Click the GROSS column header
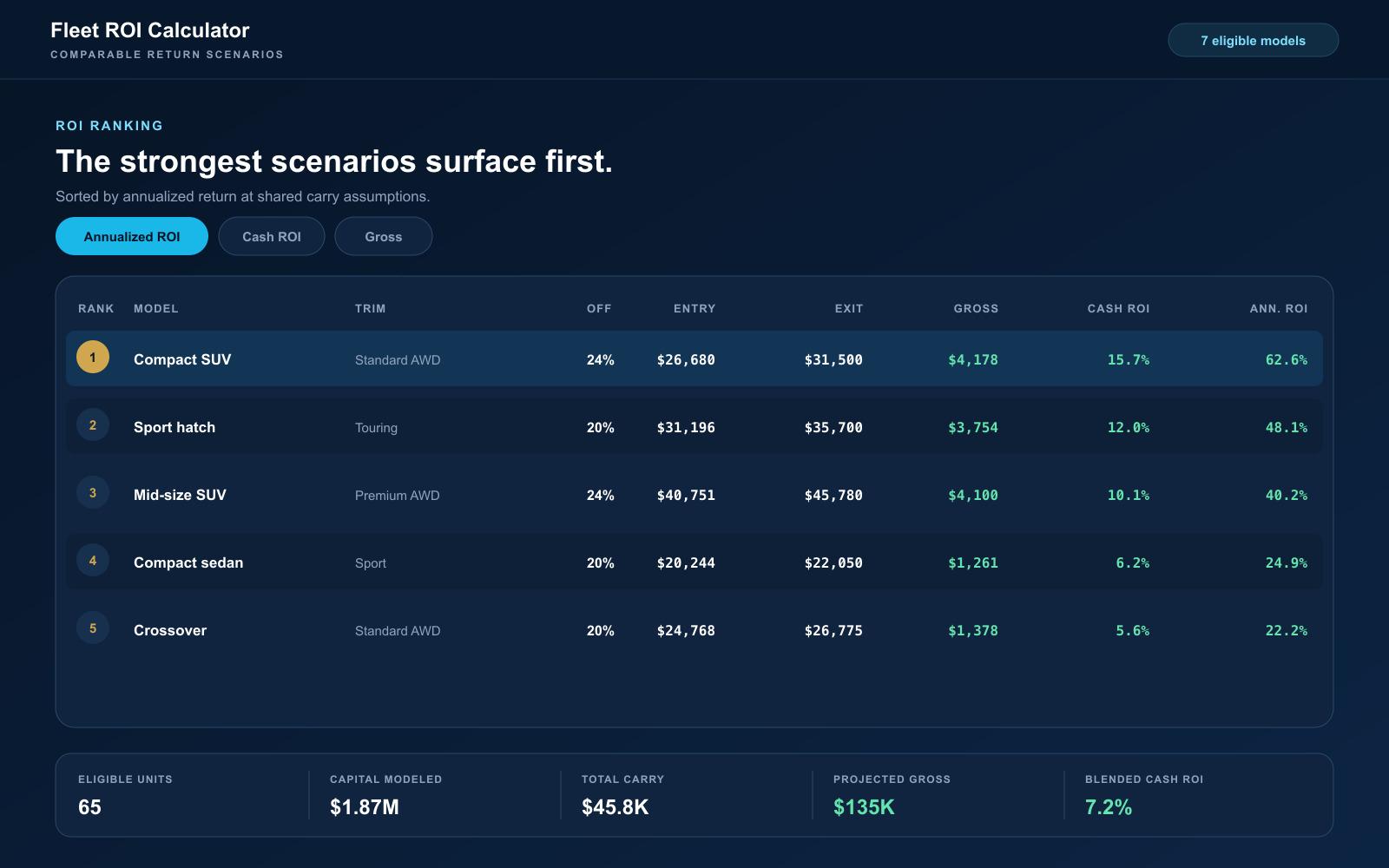1389x868 pixels. pyautogui.click(x=976, y=308)
